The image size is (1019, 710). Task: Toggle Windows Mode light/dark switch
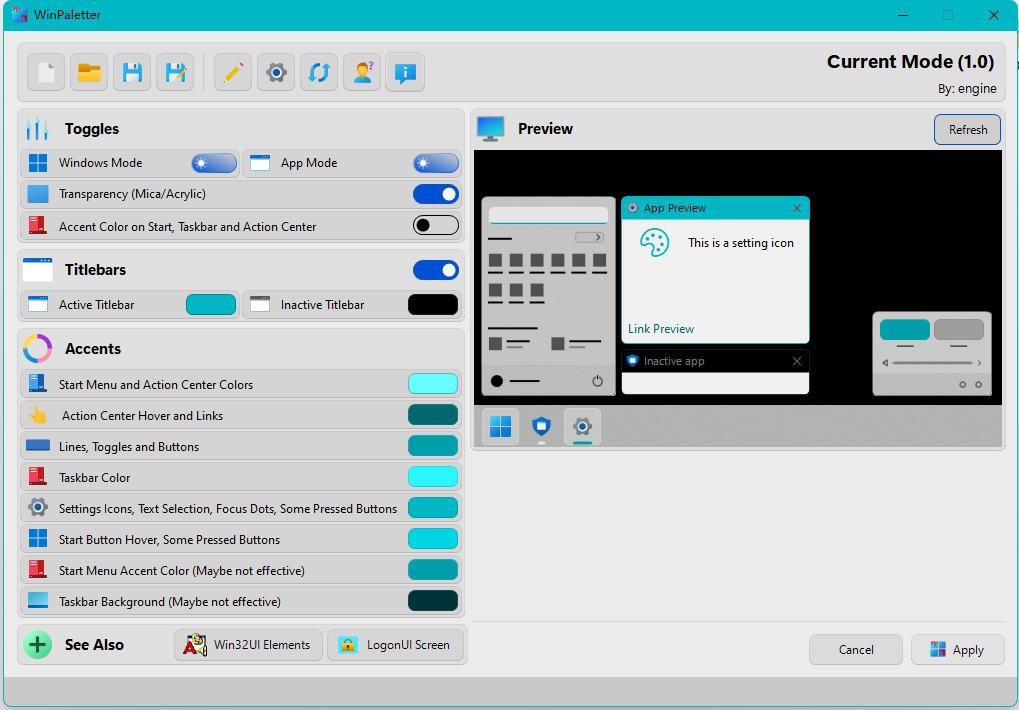[x=214, y=163]
